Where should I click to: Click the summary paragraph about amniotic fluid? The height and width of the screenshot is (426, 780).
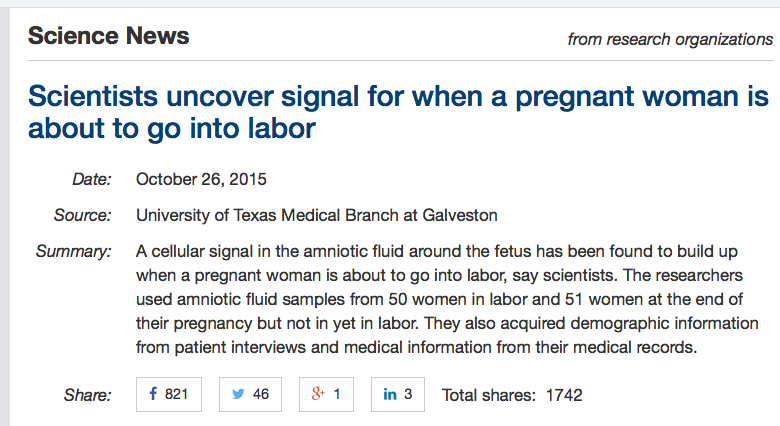(x=447, y=299)
